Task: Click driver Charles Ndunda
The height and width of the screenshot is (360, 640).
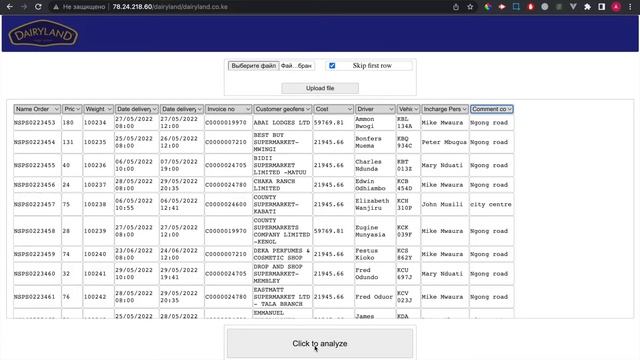Action: pyautogui.click(x=375, y=165)
